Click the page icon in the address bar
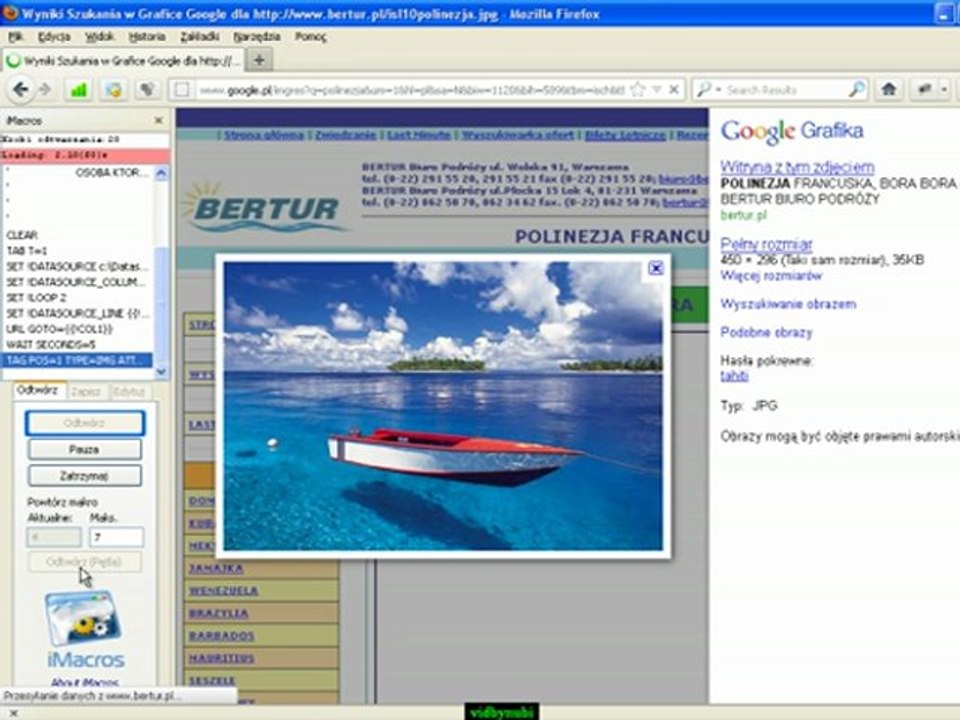The height and width of the screenshot is (720, 960). pos(182,90)
